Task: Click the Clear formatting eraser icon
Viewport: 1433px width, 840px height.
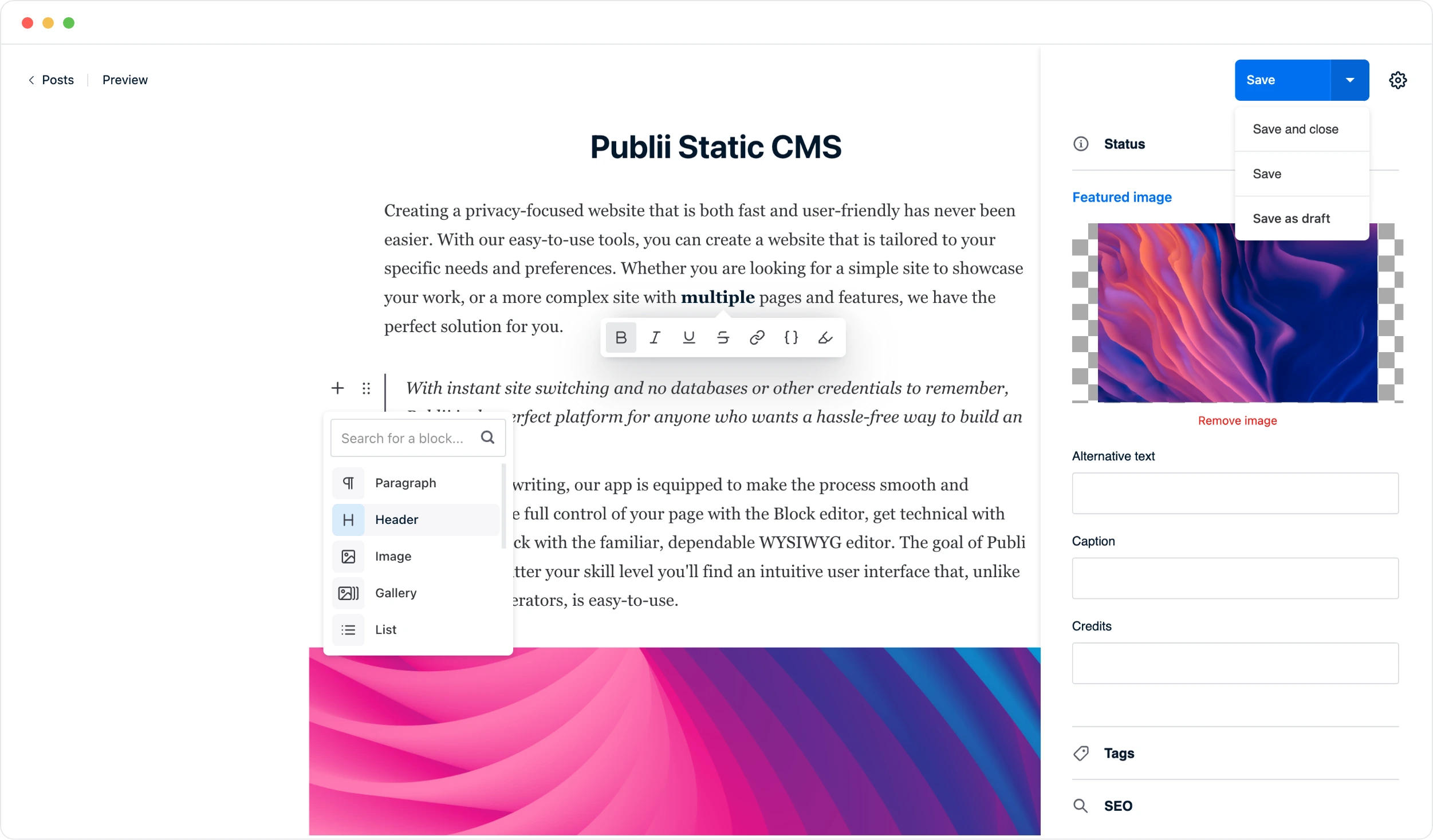Action: pos(825,337)
